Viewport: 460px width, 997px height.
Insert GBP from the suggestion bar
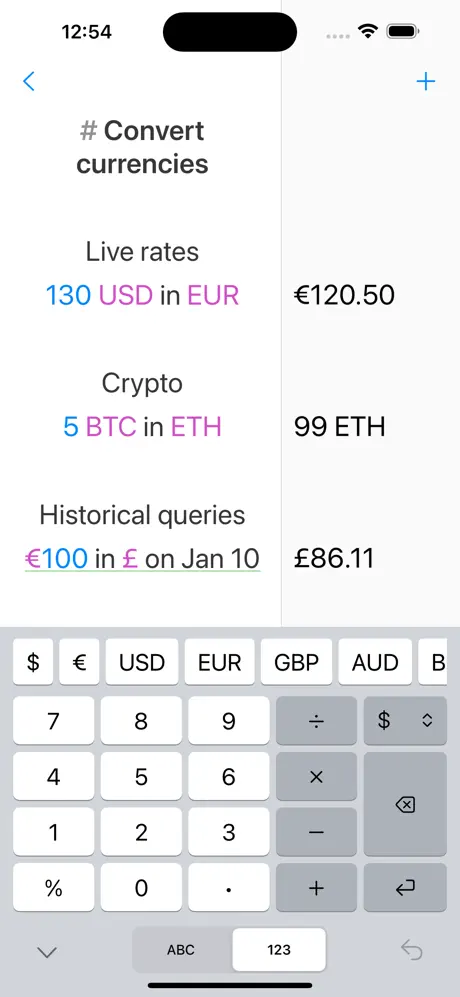click(296, 663)
